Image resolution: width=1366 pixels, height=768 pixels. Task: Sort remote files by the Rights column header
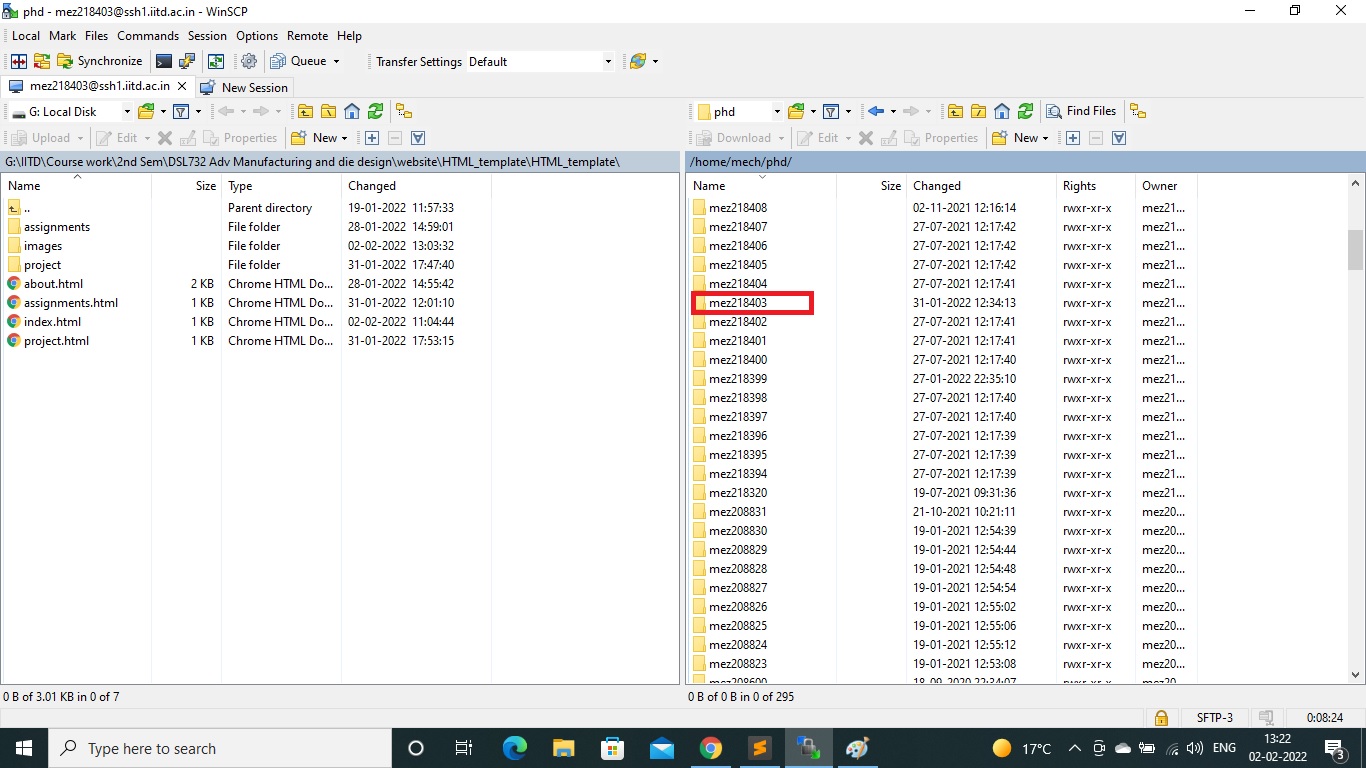(1095, 185)
